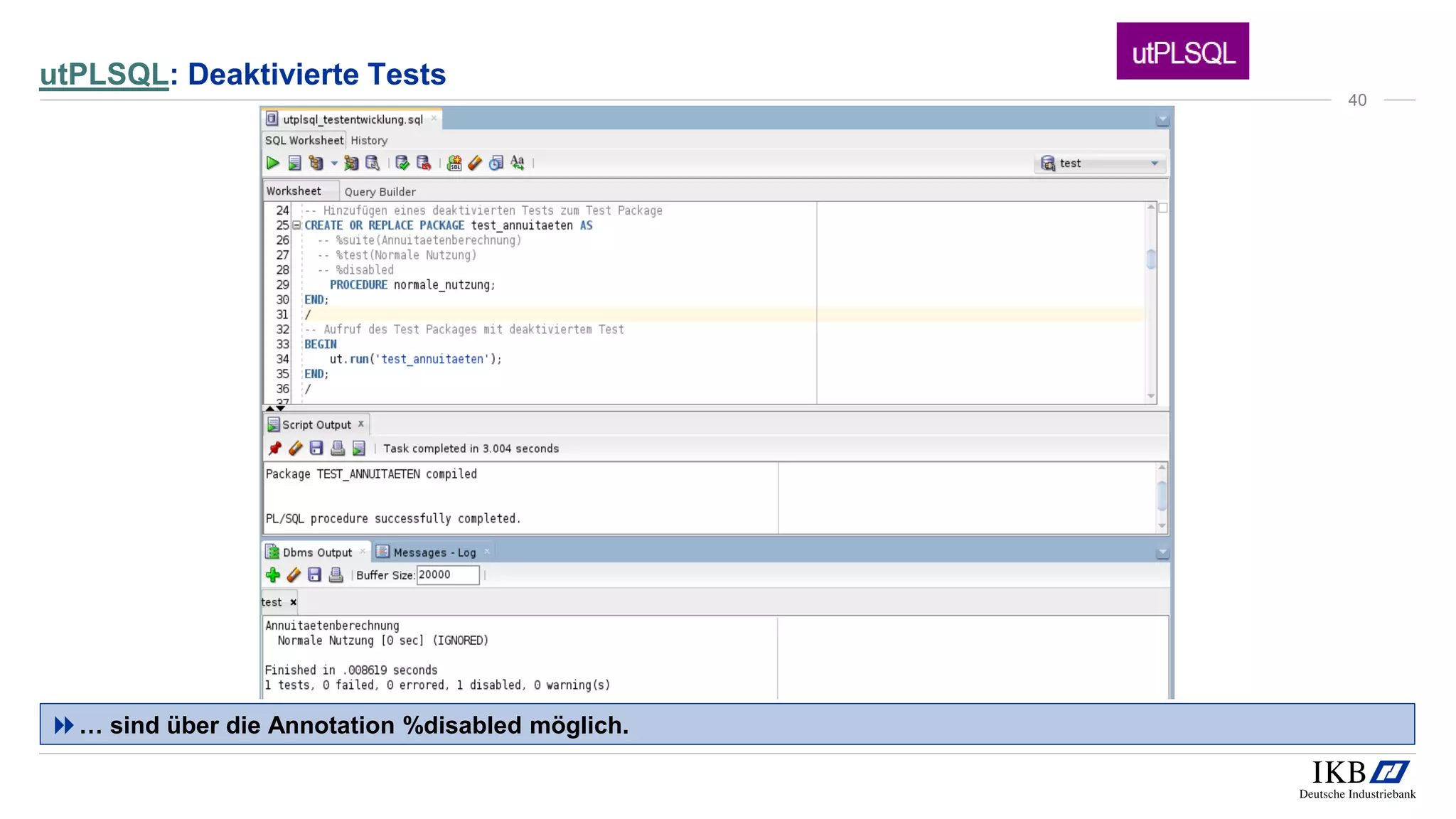Click the '-- %disabled' annotation line

tap(355, 270)
